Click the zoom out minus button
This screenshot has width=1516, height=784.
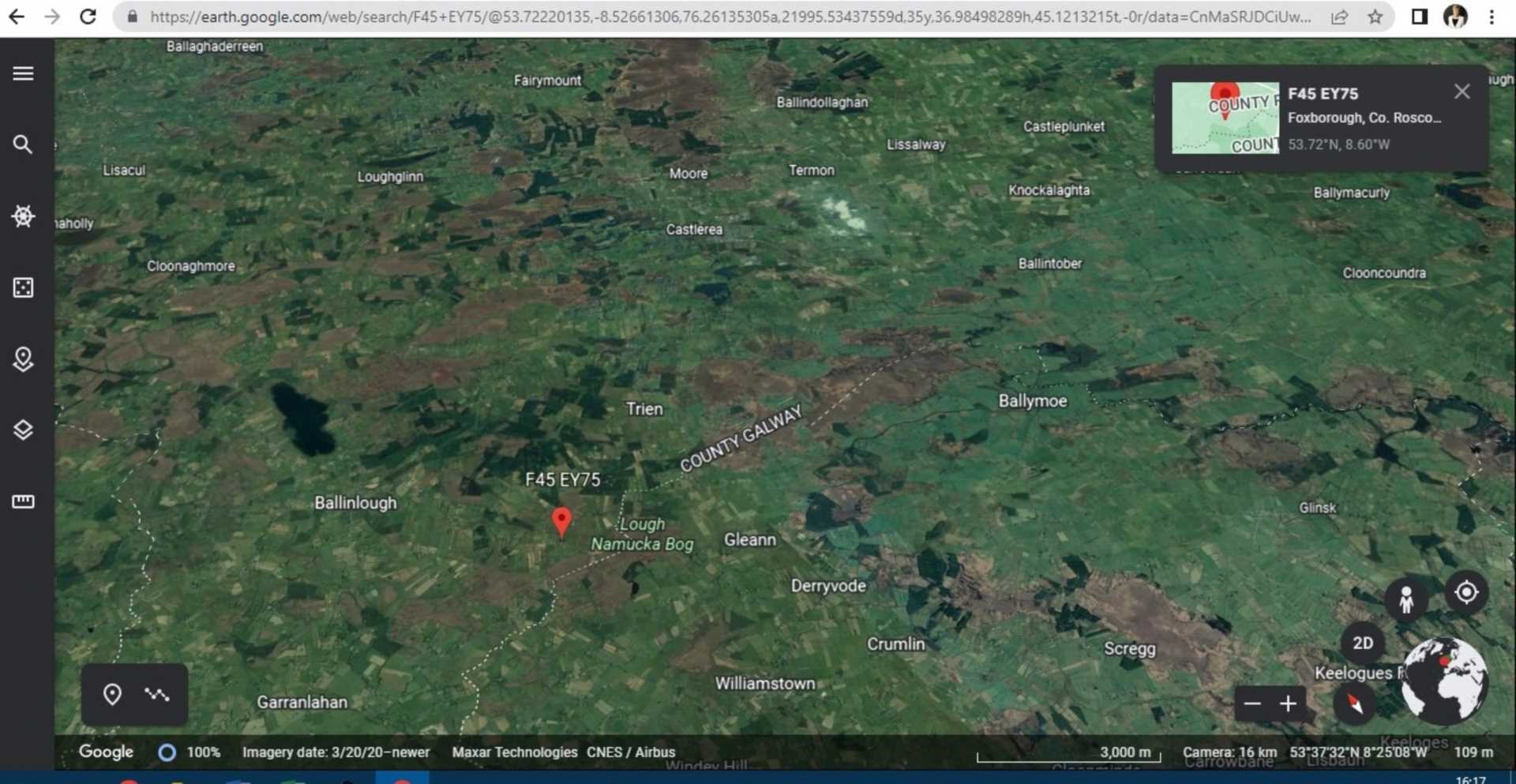(1252, 703)
